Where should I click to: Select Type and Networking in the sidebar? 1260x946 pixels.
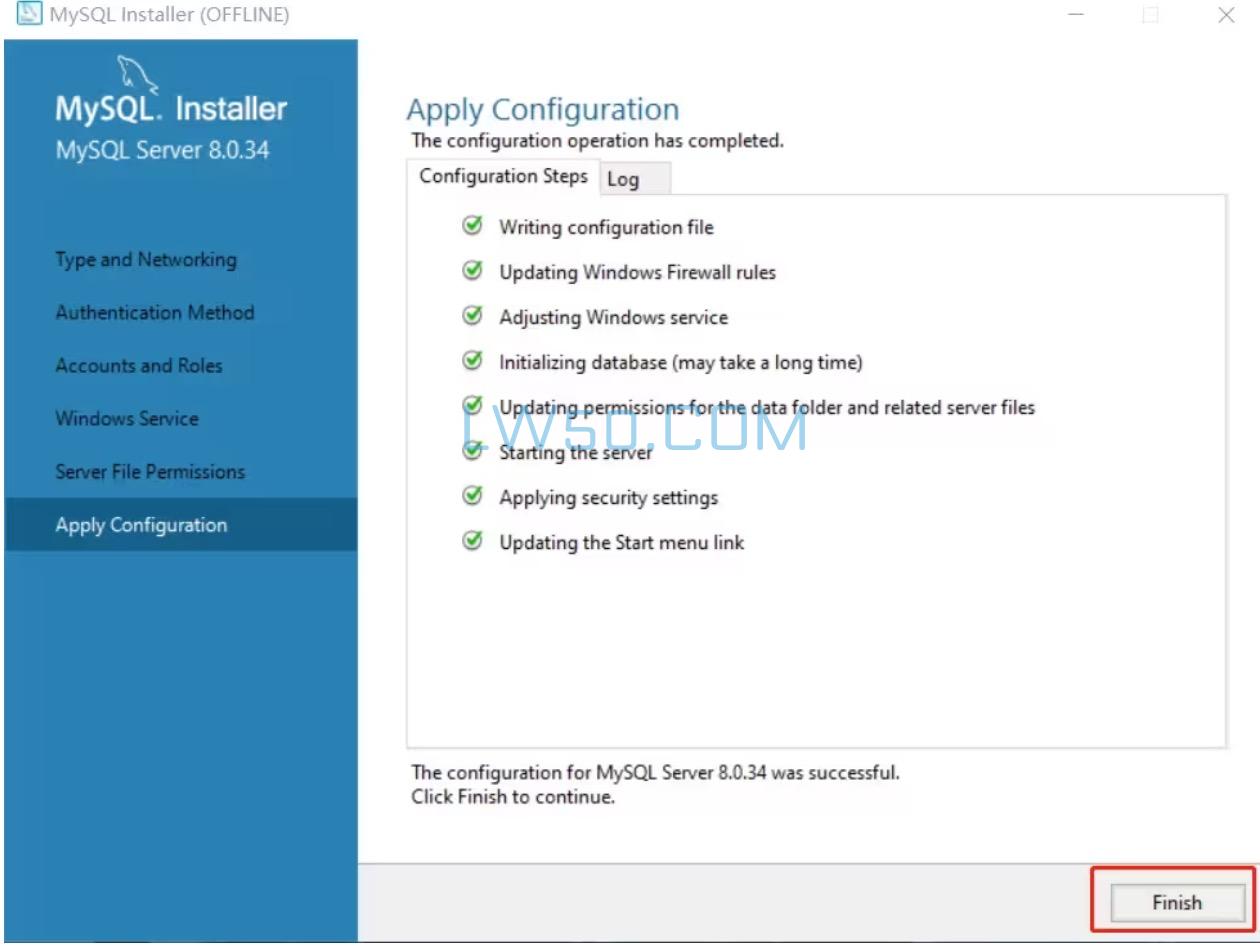(146, 259)
